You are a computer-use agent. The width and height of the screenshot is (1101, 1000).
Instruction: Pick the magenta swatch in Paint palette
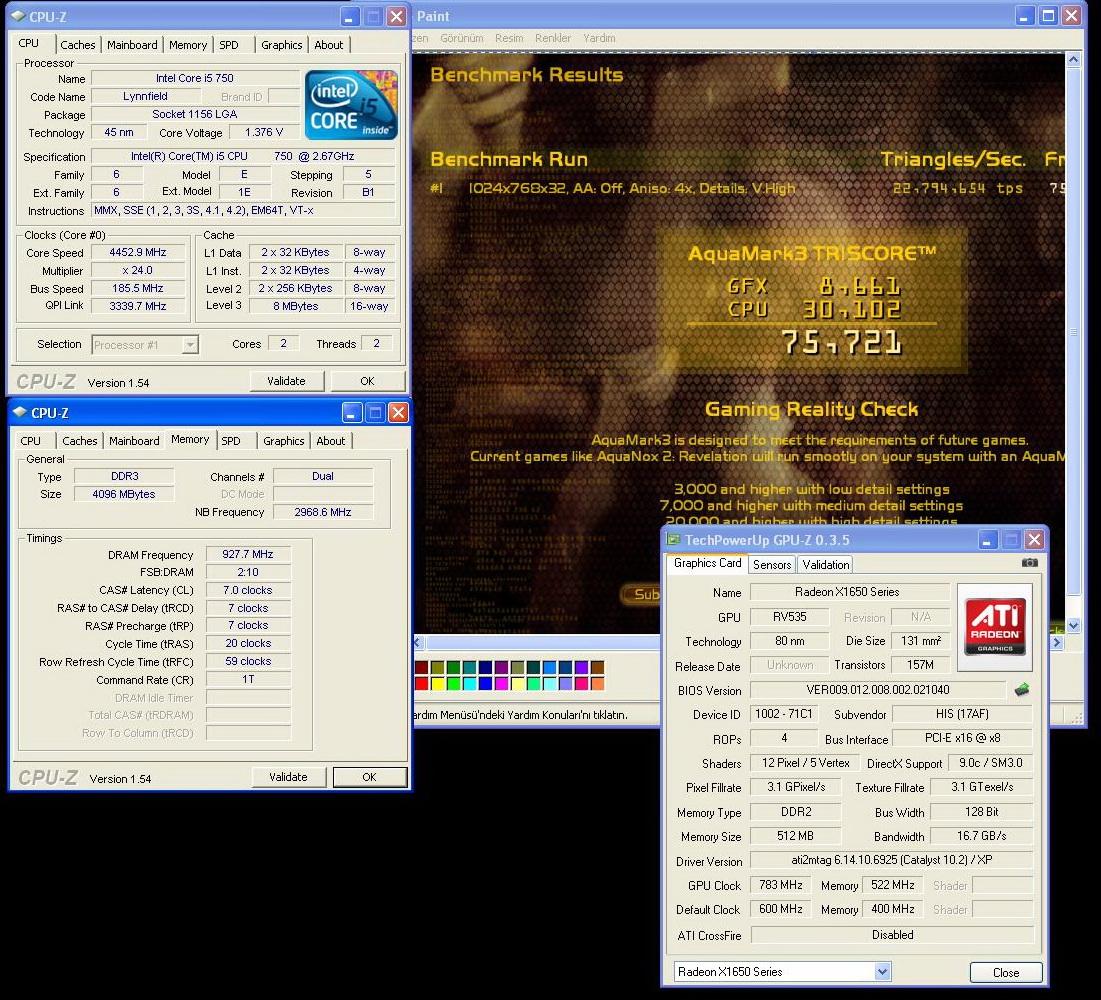501,683
